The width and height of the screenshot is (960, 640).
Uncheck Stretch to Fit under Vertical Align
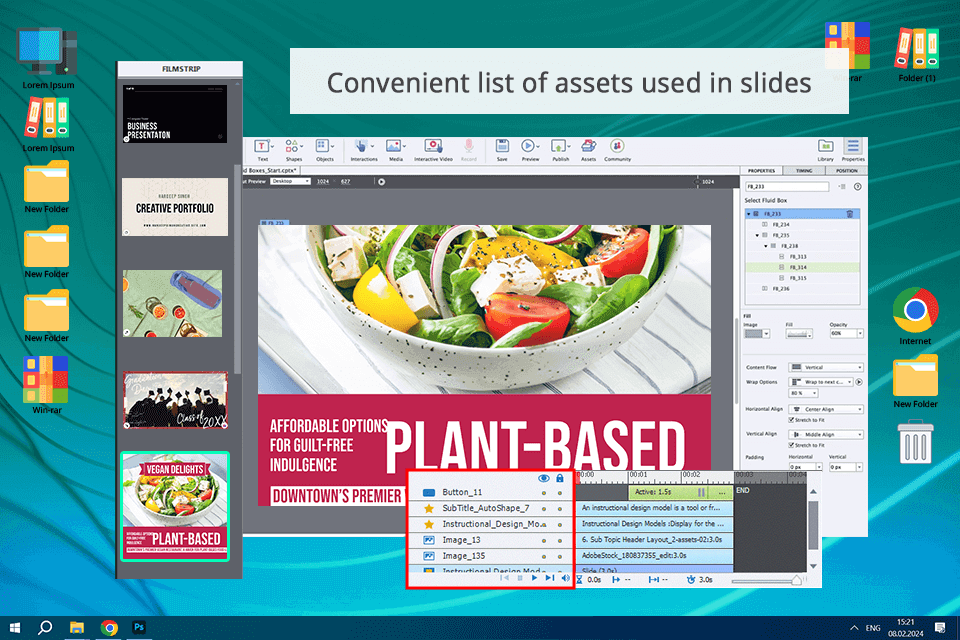(x=792, y=445)
